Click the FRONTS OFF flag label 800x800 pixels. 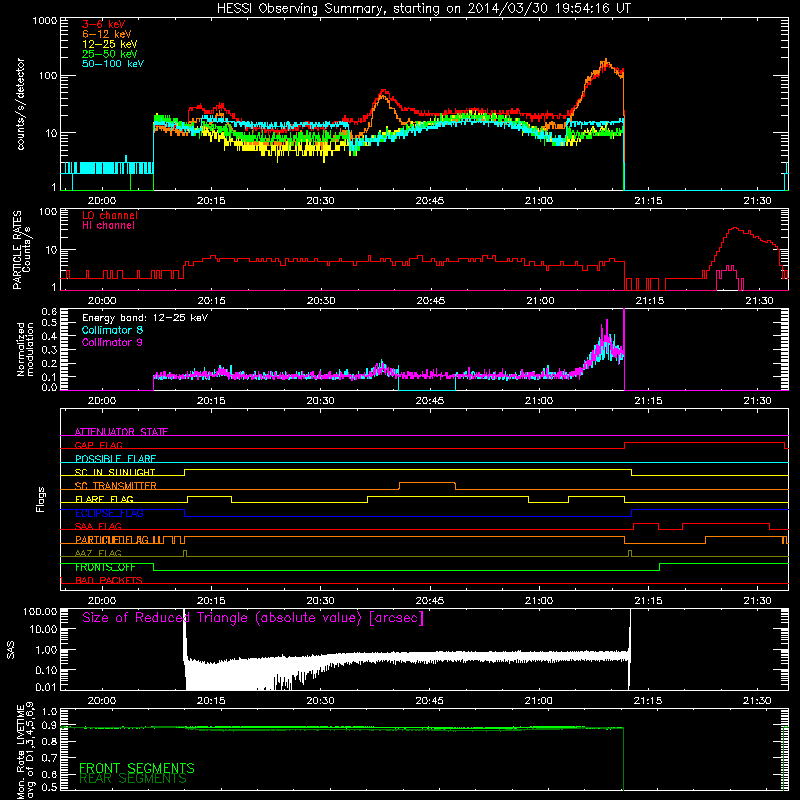[x=105, y=567]
